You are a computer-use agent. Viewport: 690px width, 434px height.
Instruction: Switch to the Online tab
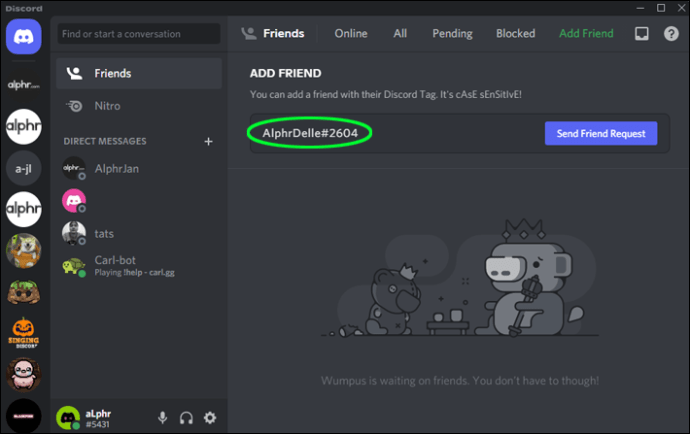coord(351,33)
